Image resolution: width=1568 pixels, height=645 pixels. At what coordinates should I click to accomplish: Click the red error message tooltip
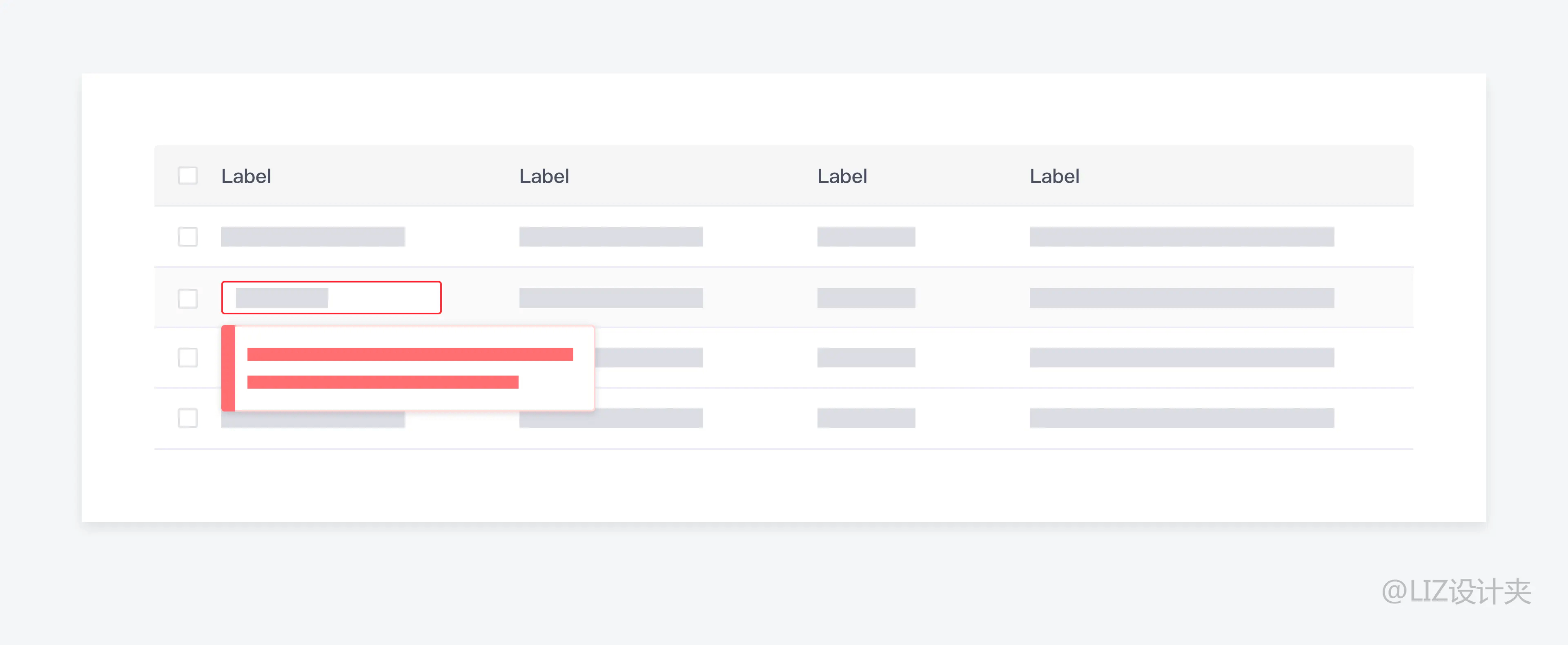point(408,368)
